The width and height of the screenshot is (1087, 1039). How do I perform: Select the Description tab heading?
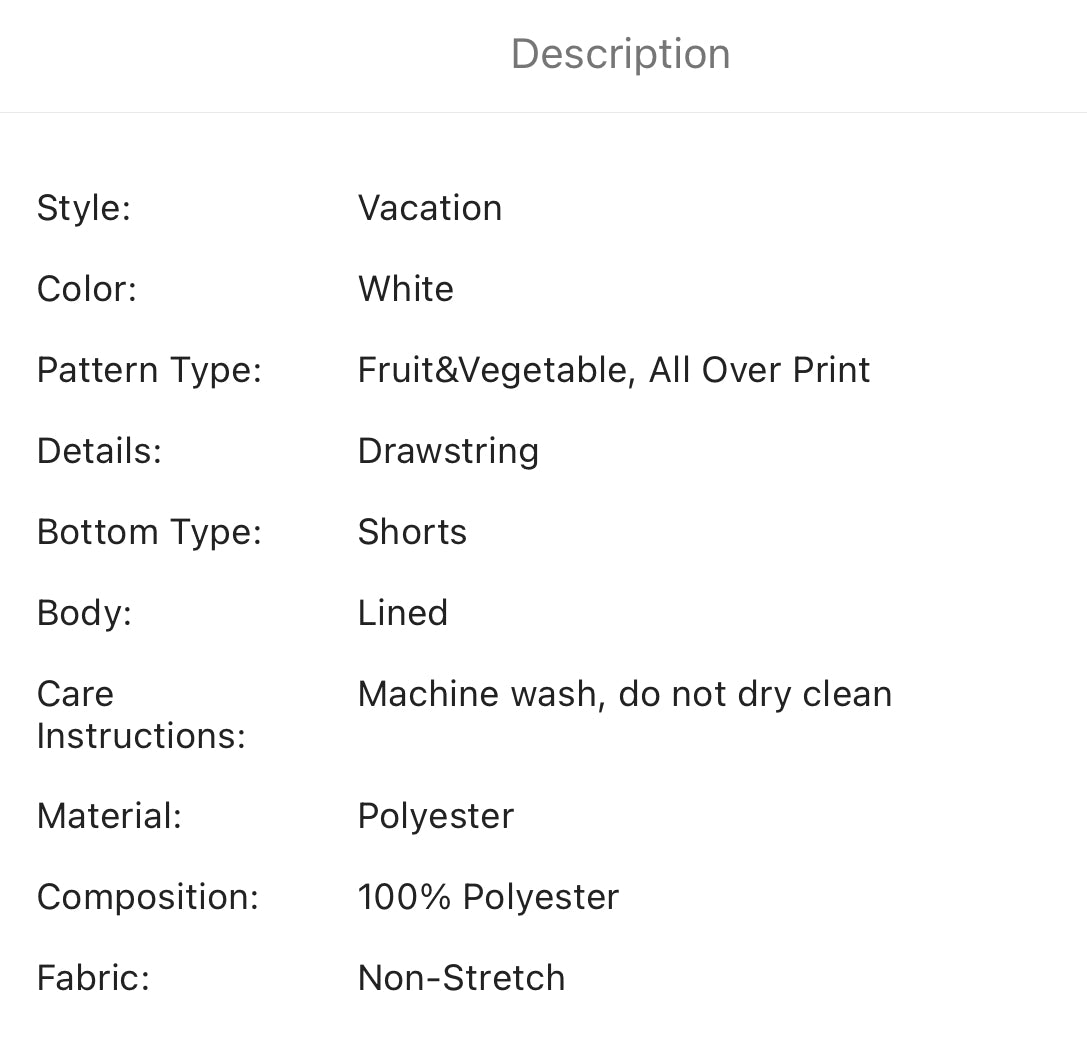[620, 54]
